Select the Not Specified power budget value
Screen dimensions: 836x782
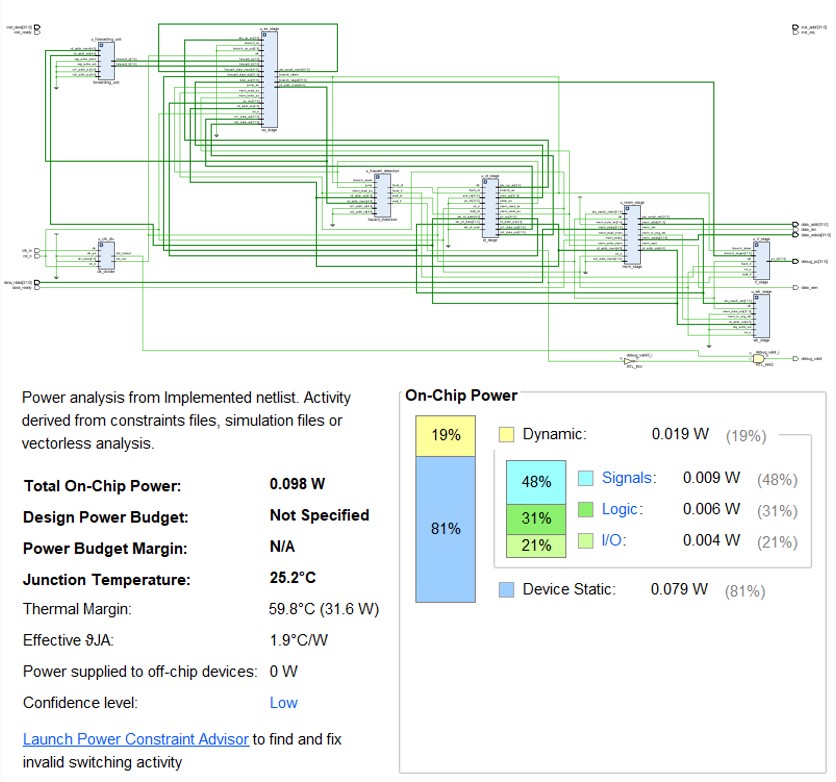coord(319,515)
